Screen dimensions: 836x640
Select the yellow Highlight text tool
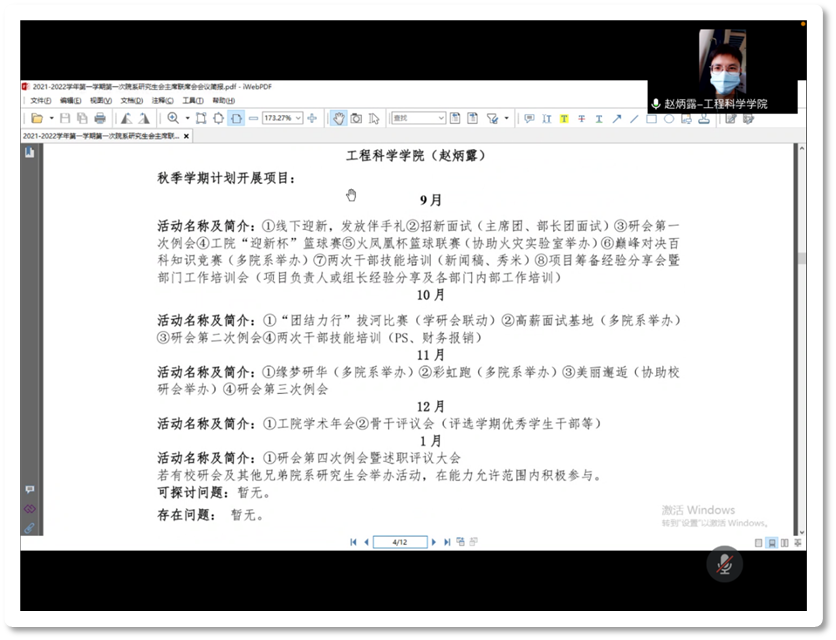click(563, 118)
